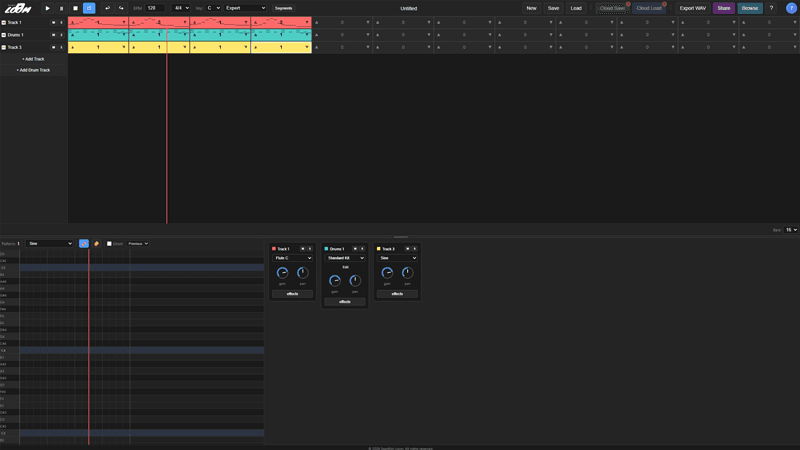Create a New project

(531, 8)
